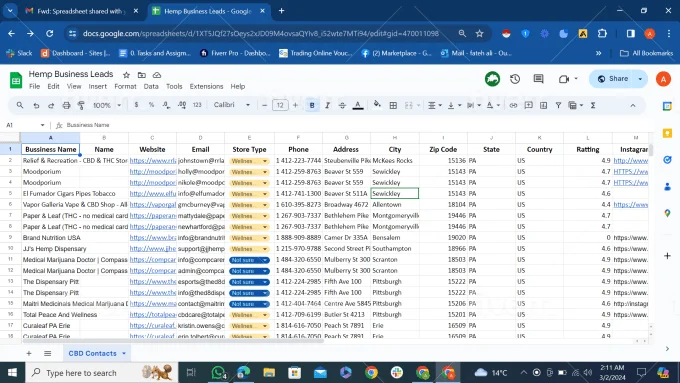Click the name box cell reference
The width and height of the screenshot is (680, 383).
tap(25, 125)
